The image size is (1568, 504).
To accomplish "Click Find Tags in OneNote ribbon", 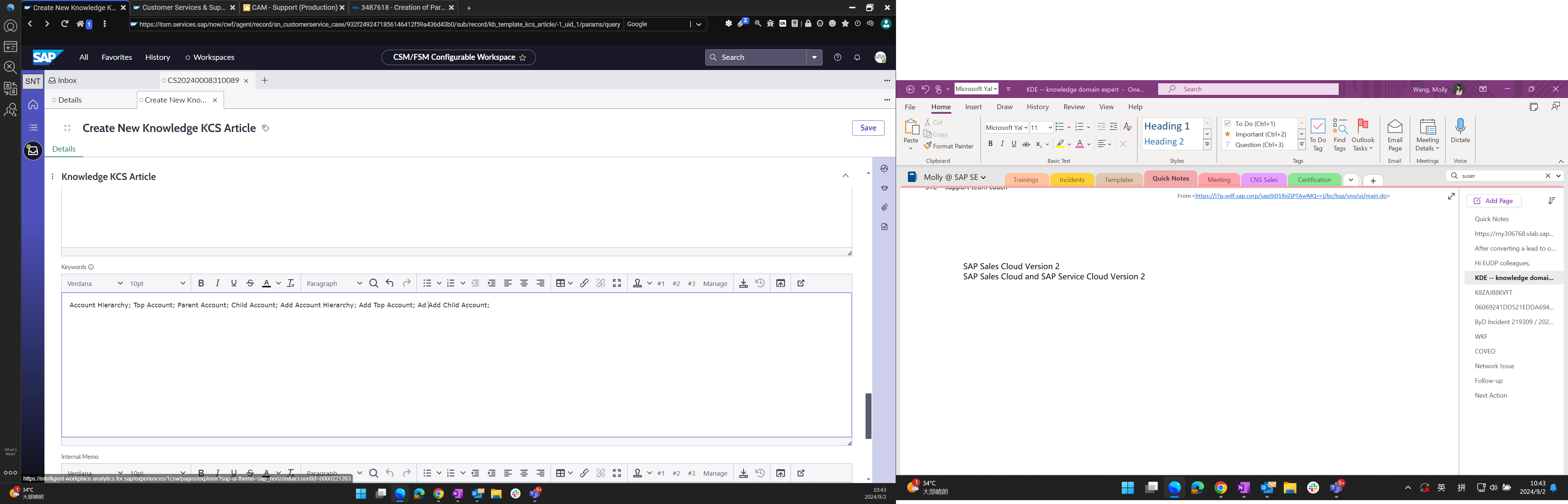I will [x=1340, y=135].
